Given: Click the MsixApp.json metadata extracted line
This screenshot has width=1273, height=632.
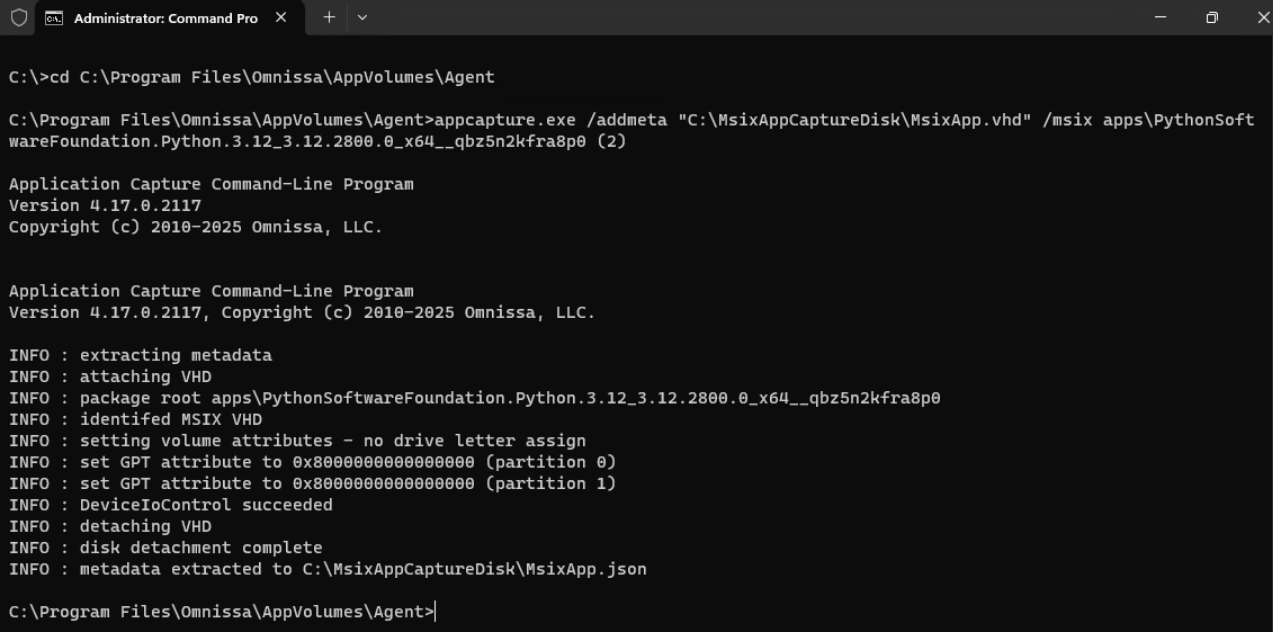Looking at the screenshot, I should click(x=328, y=569).
